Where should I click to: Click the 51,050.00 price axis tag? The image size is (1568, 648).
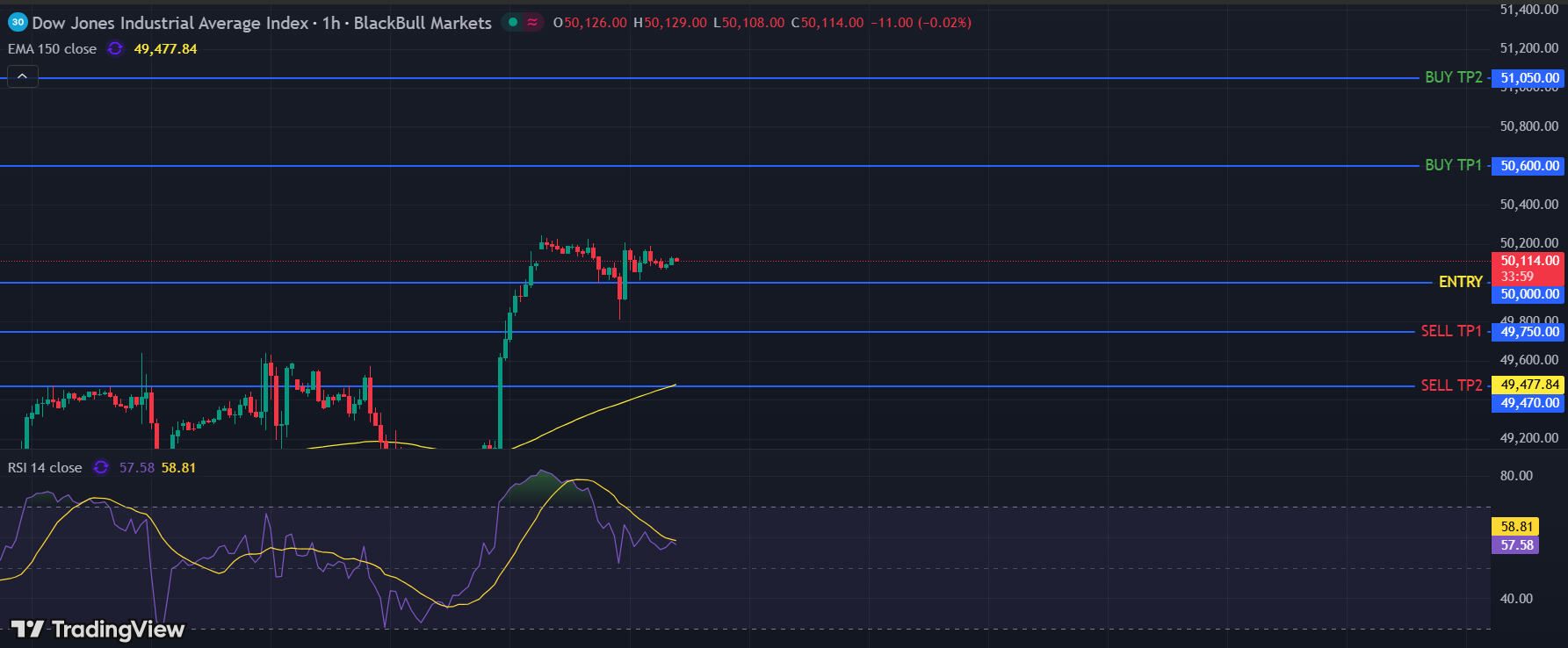(1529, 78)
